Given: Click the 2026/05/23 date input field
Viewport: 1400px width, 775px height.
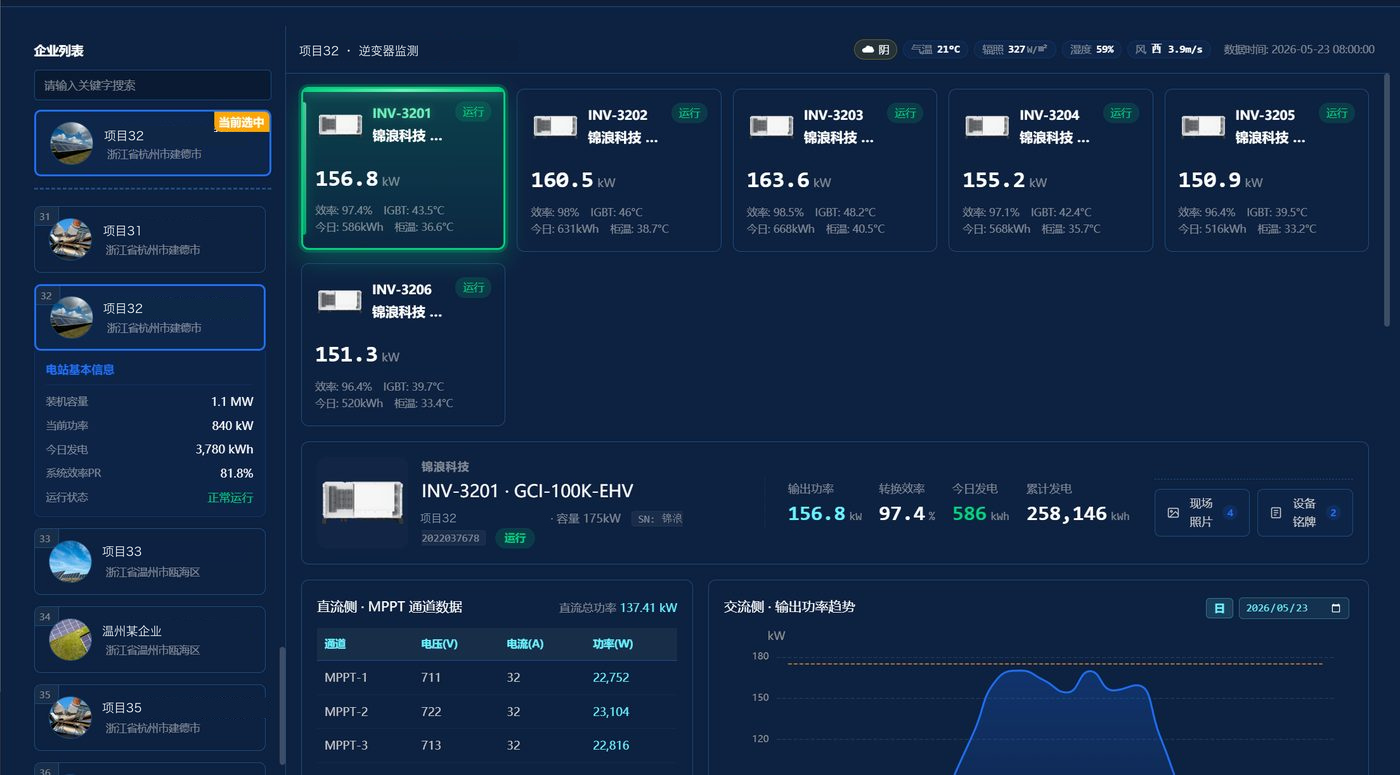Looking at the screenshot, I should click(1293, 608).
